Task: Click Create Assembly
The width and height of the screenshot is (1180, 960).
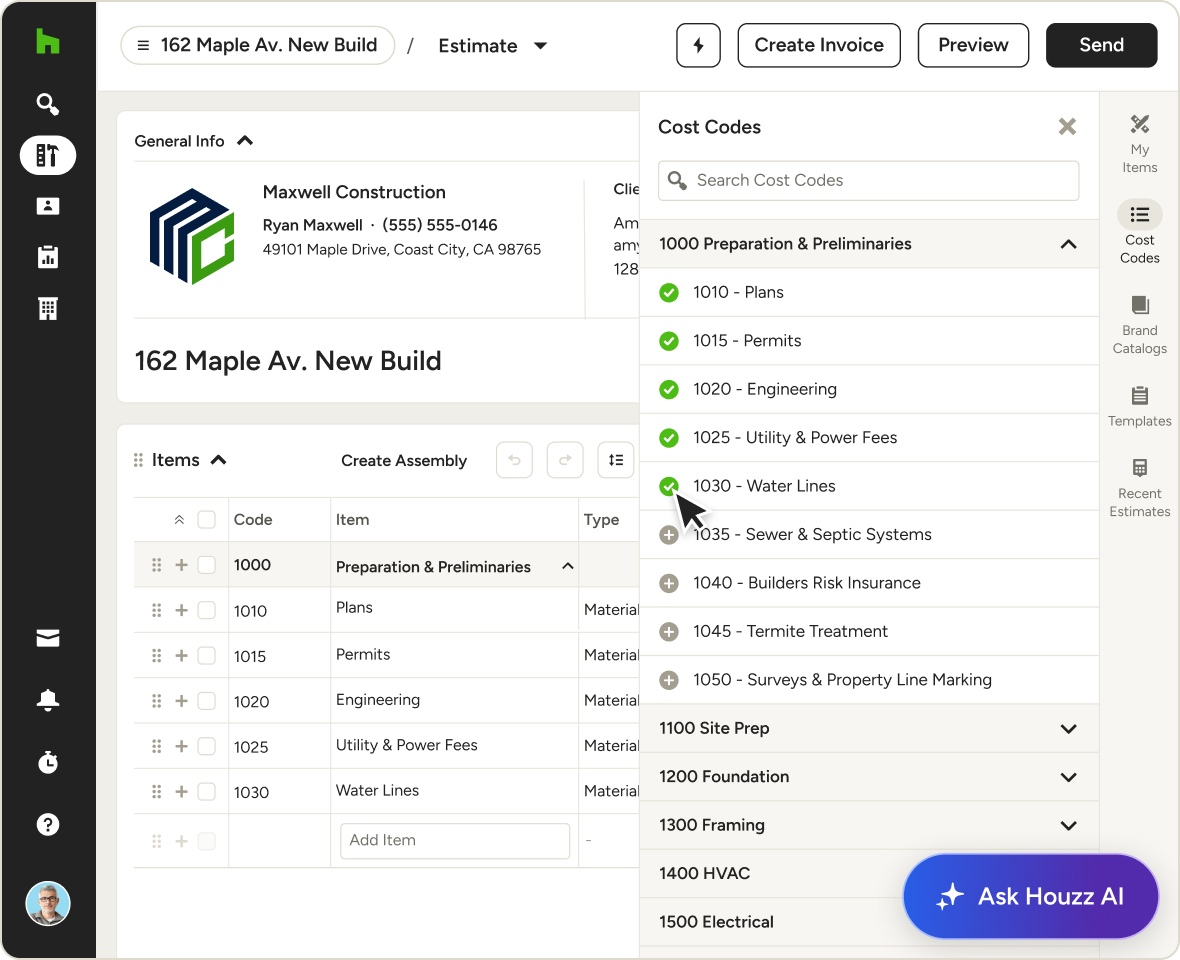Action: 404,460
